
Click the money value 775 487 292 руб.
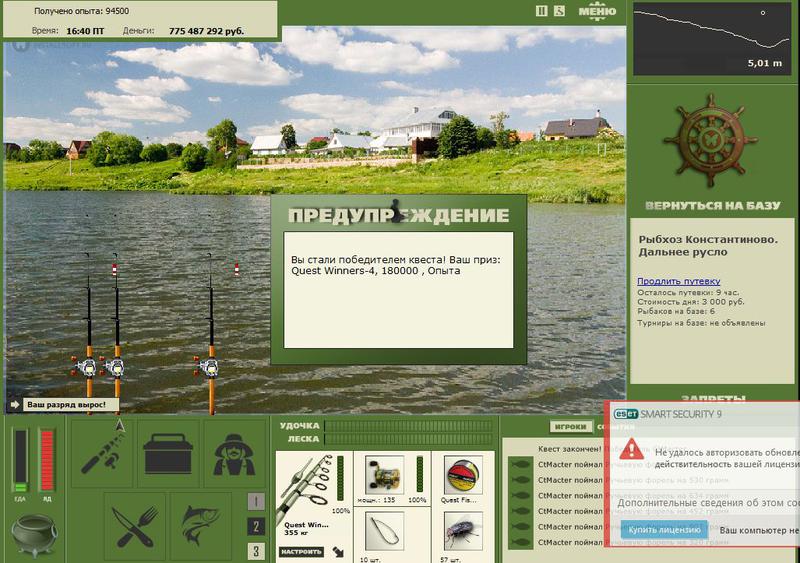point(206,31)
